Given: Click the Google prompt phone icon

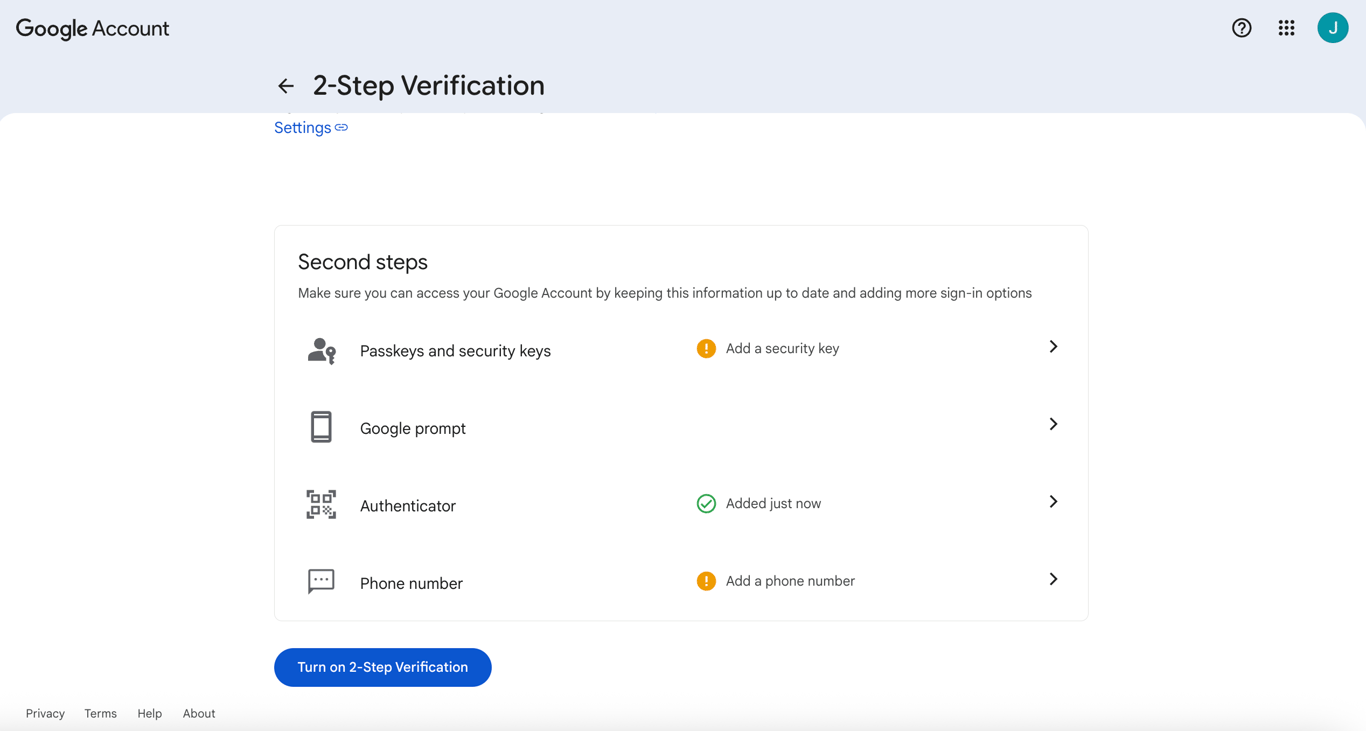Looking at the screenshot, I should pyautogui.click(x=321, y=427).
